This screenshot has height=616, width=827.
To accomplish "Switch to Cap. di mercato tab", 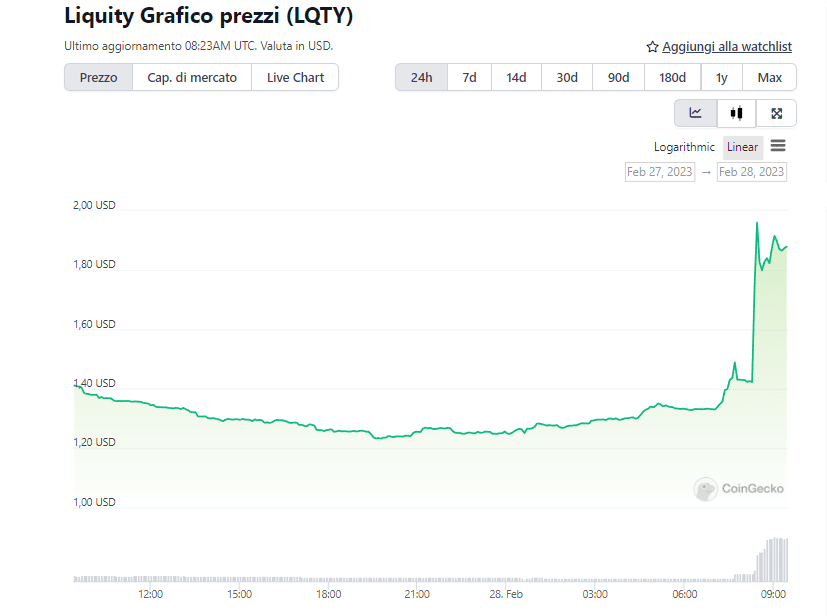I will (x=192, y=78).
